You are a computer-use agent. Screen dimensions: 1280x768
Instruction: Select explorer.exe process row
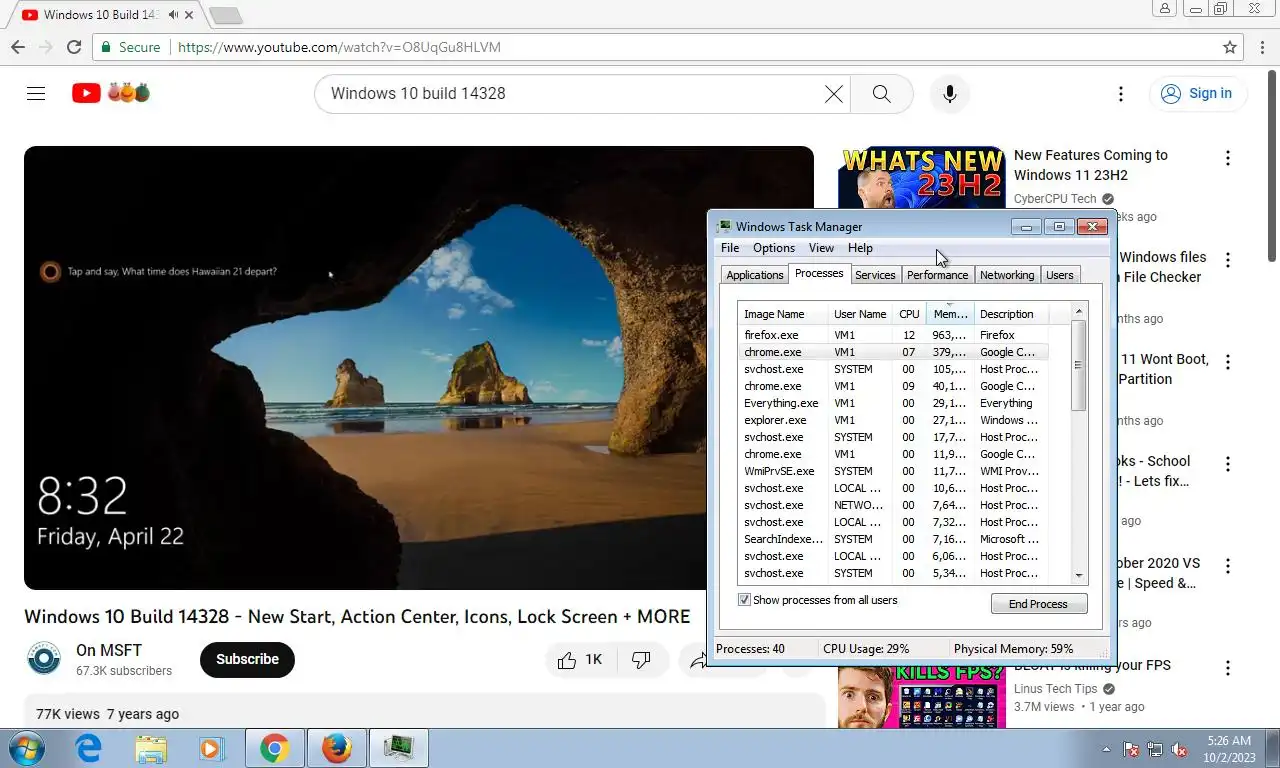pos(893,420)
